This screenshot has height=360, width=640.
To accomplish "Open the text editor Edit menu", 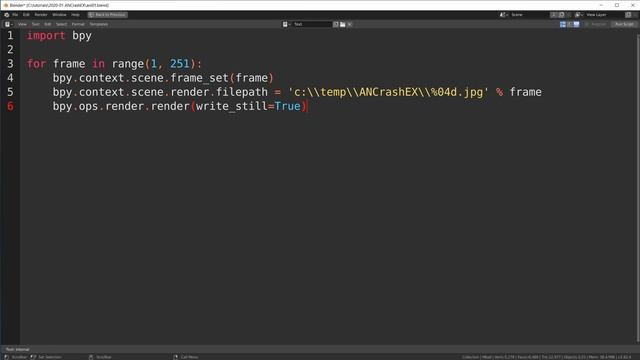I will pos(48,24).
